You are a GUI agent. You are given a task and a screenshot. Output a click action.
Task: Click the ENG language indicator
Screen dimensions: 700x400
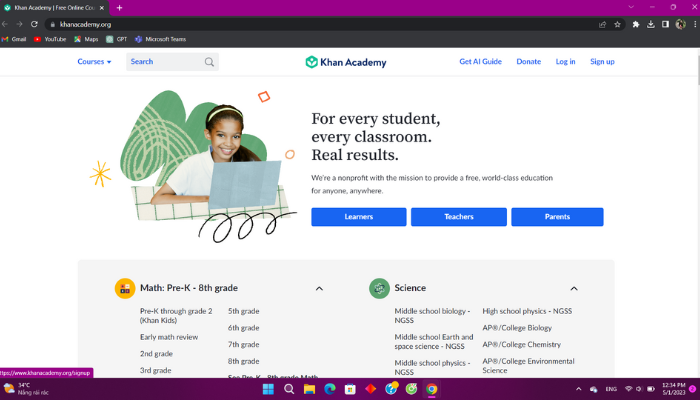click(611, 389)
